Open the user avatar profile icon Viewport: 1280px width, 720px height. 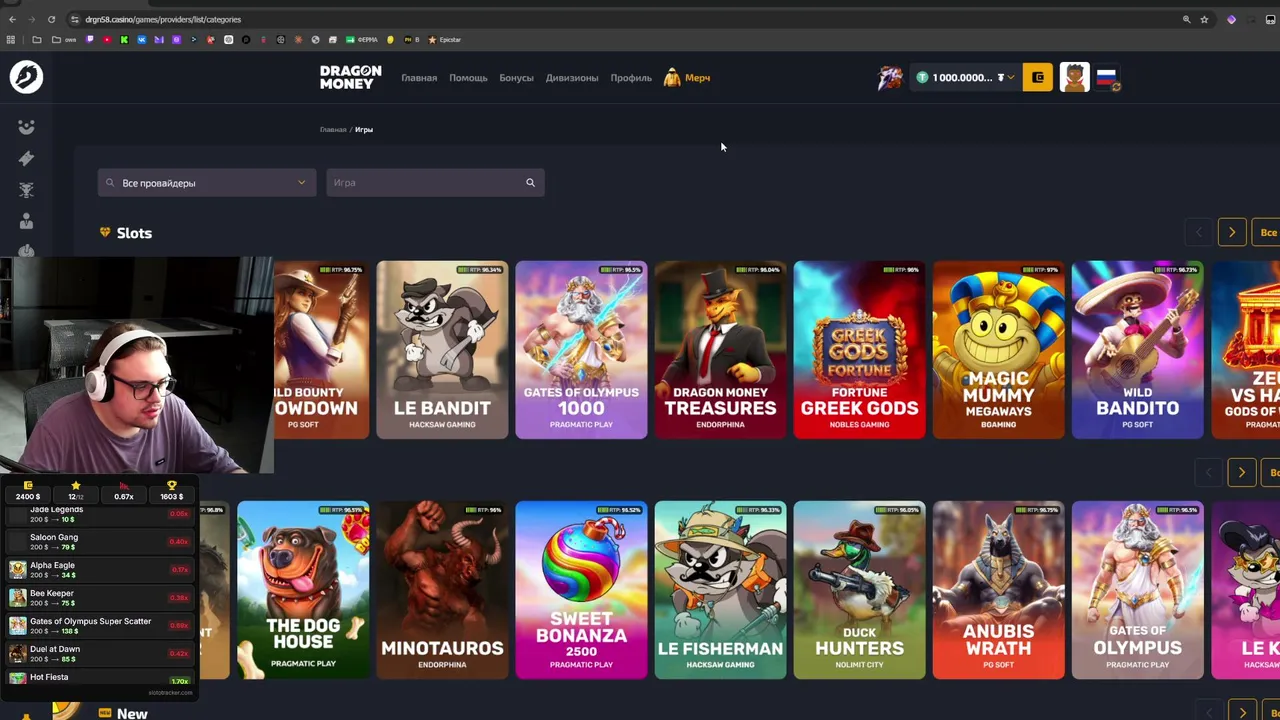point(1075,77)
